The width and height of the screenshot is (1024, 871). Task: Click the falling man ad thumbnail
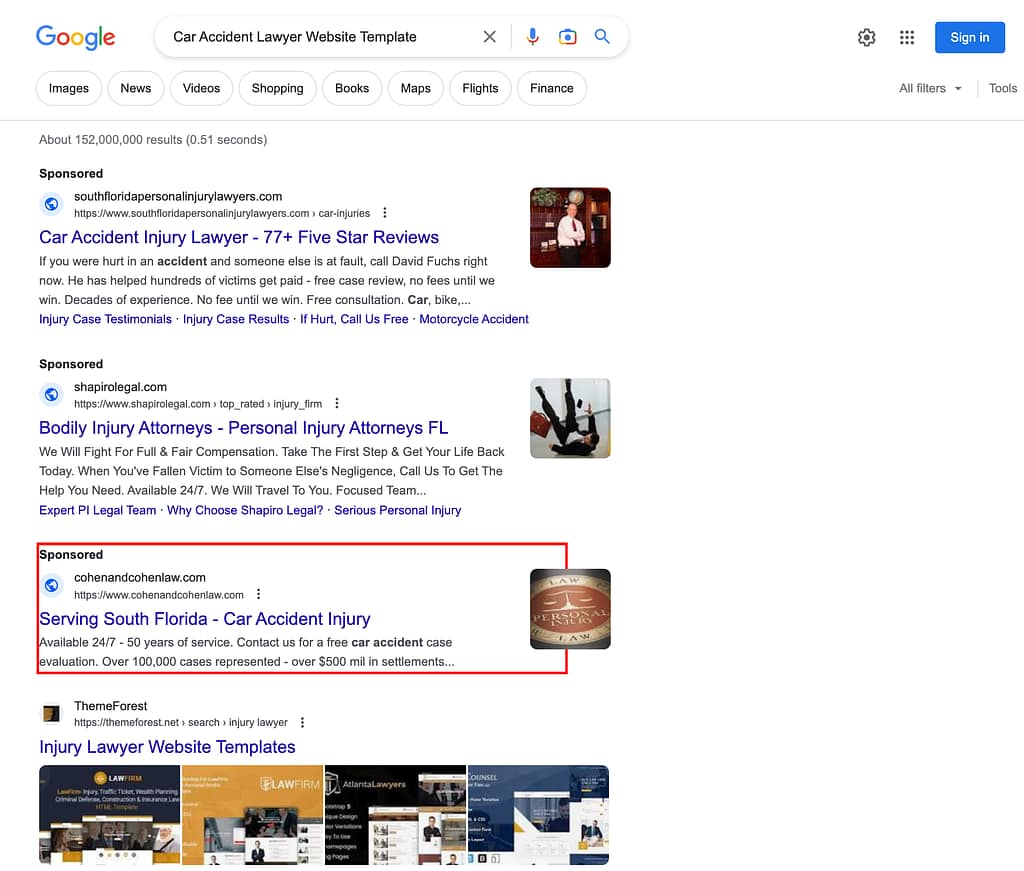pos(570,419)
